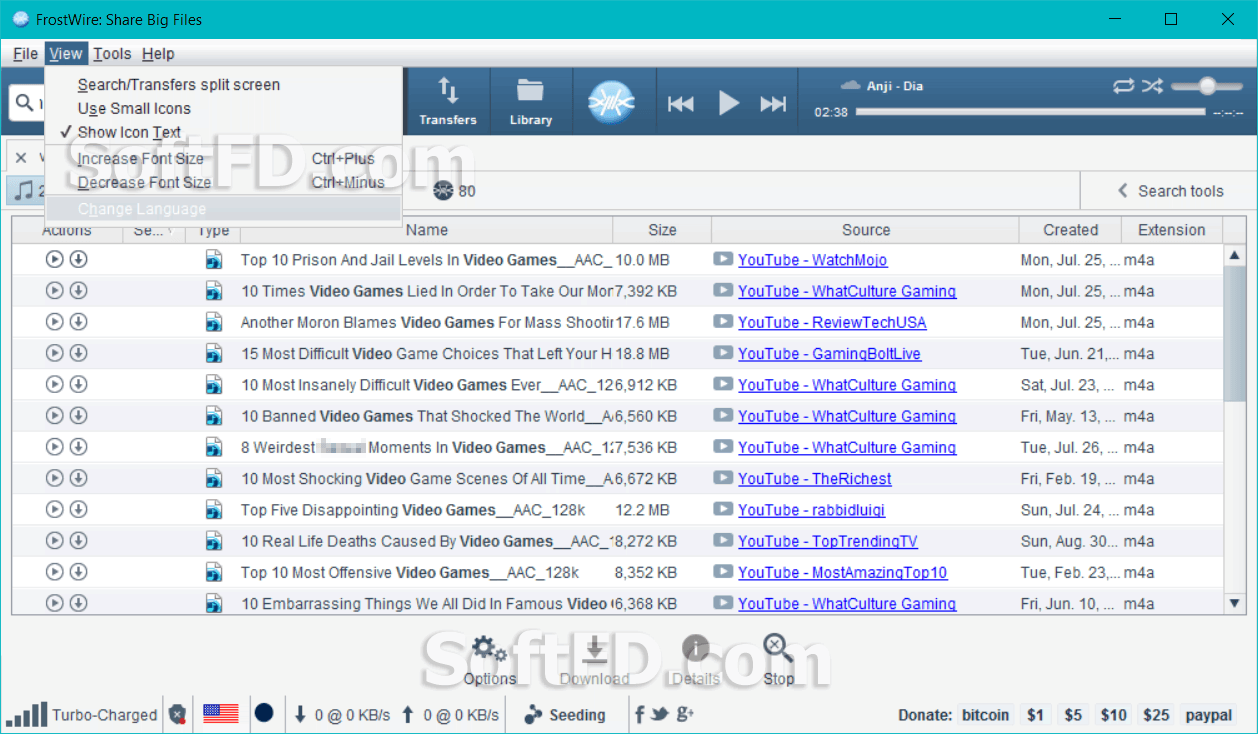
Task: Donate via the bitcoin button
Action: pos(986,715)
